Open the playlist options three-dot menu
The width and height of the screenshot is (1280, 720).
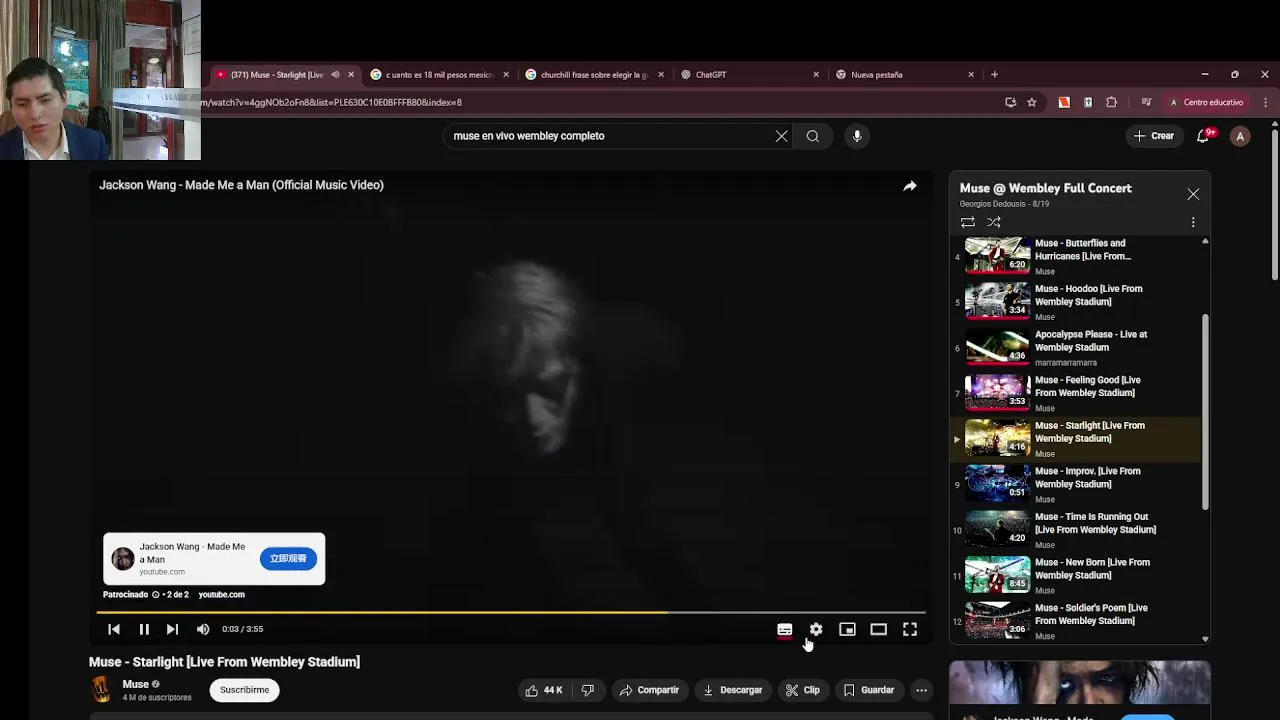pos(1193,222)
